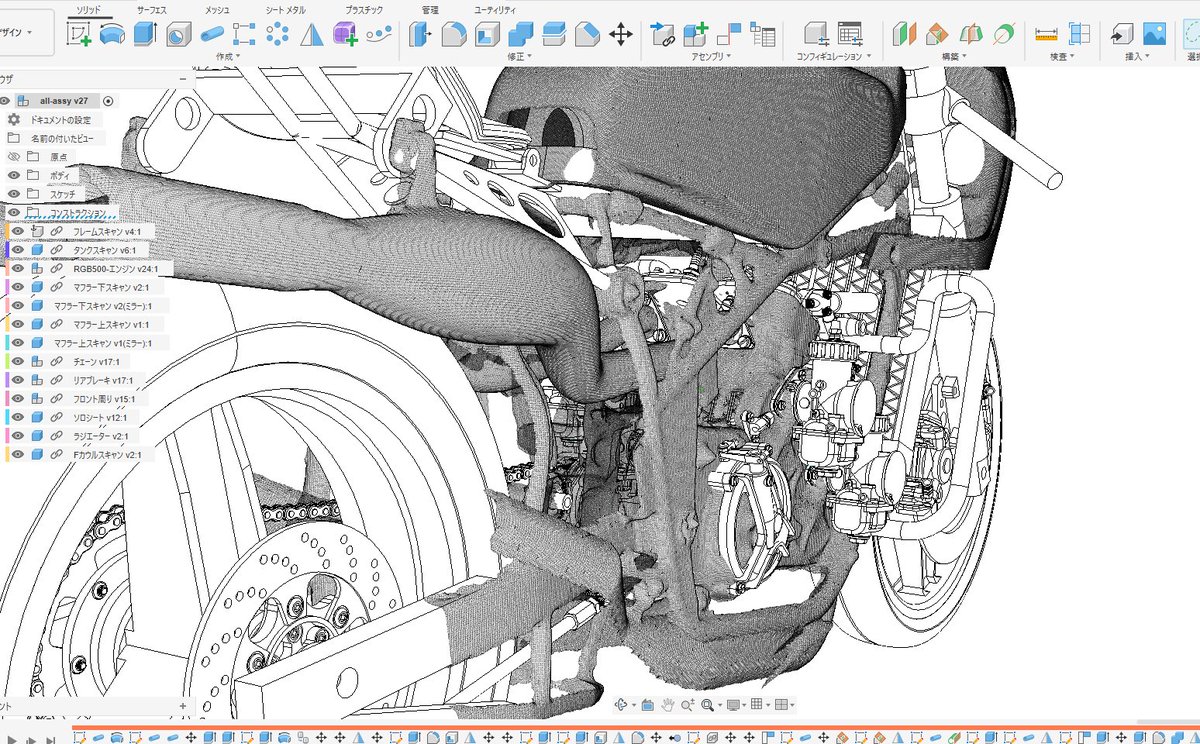Screen dimensions: 1200x744
Task: Click the New Component icon
Action: (x=696, y=35)
